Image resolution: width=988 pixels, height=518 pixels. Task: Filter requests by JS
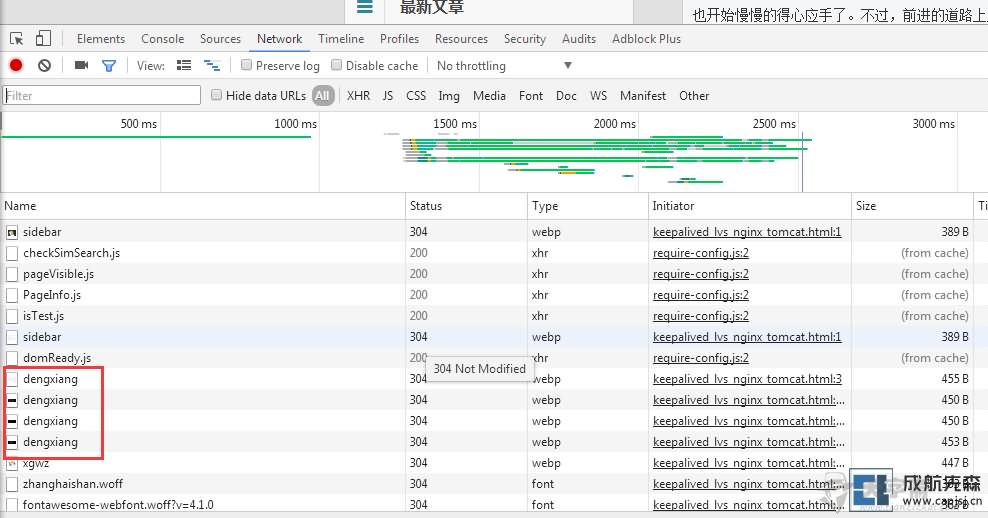coord(388,96)
